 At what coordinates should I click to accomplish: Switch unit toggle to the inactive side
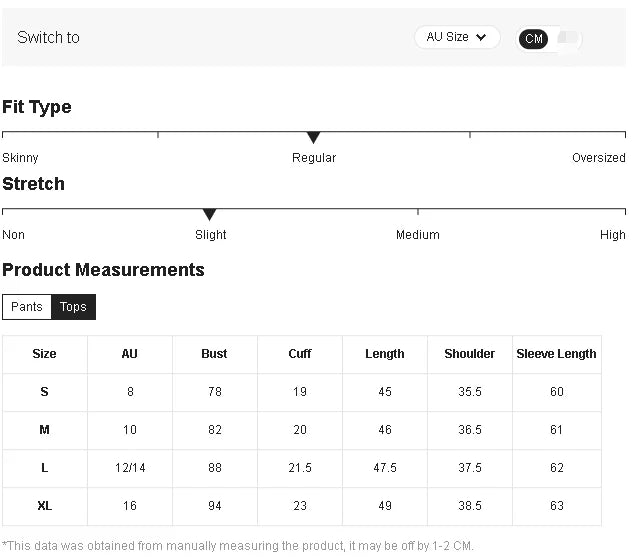click(x=567, y=39)
